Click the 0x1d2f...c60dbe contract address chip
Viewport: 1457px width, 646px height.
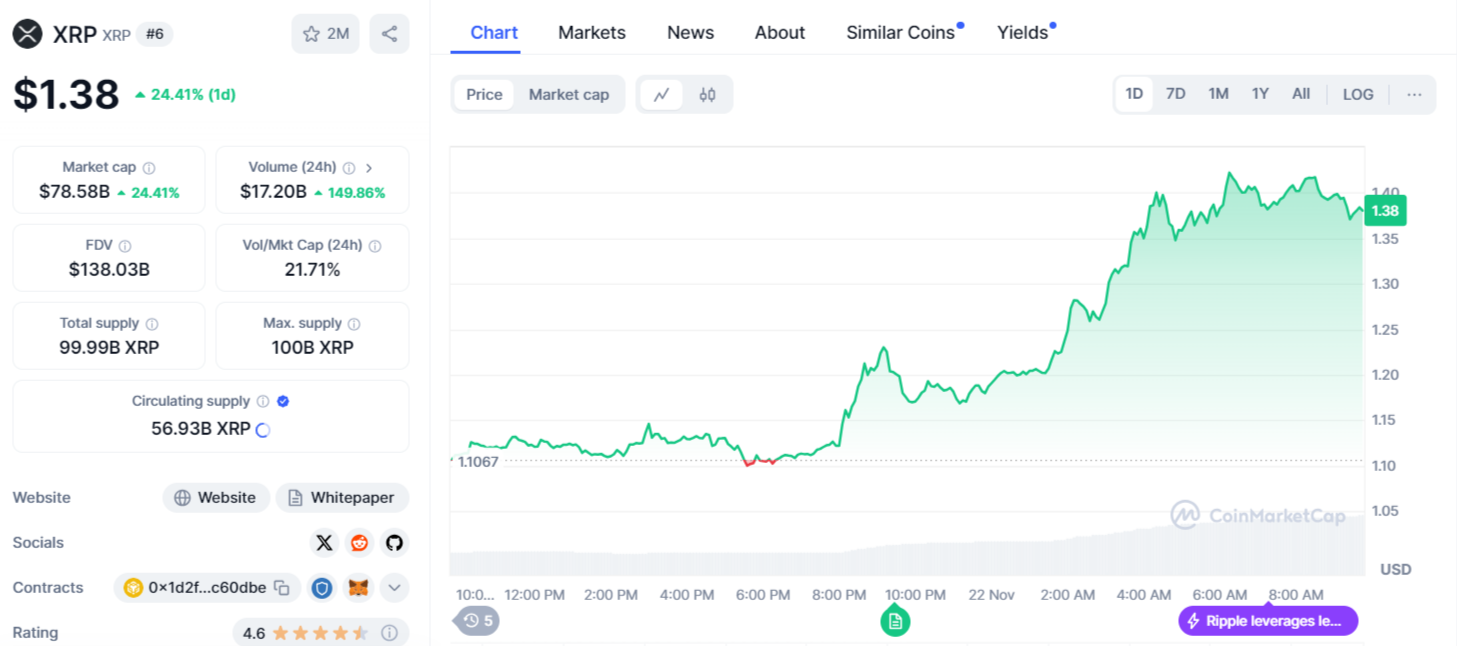click(x=207, y=588)
